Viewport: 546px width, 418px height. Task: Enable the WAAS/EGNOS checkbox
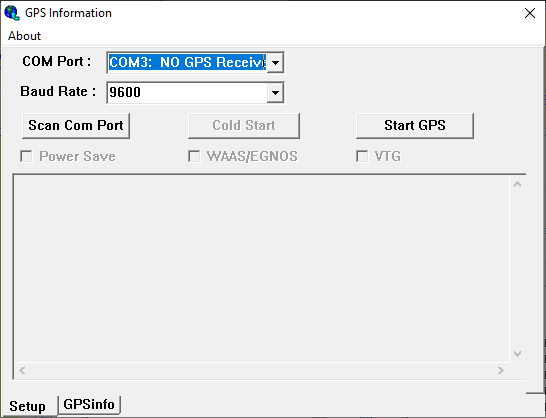coord(194,156)
